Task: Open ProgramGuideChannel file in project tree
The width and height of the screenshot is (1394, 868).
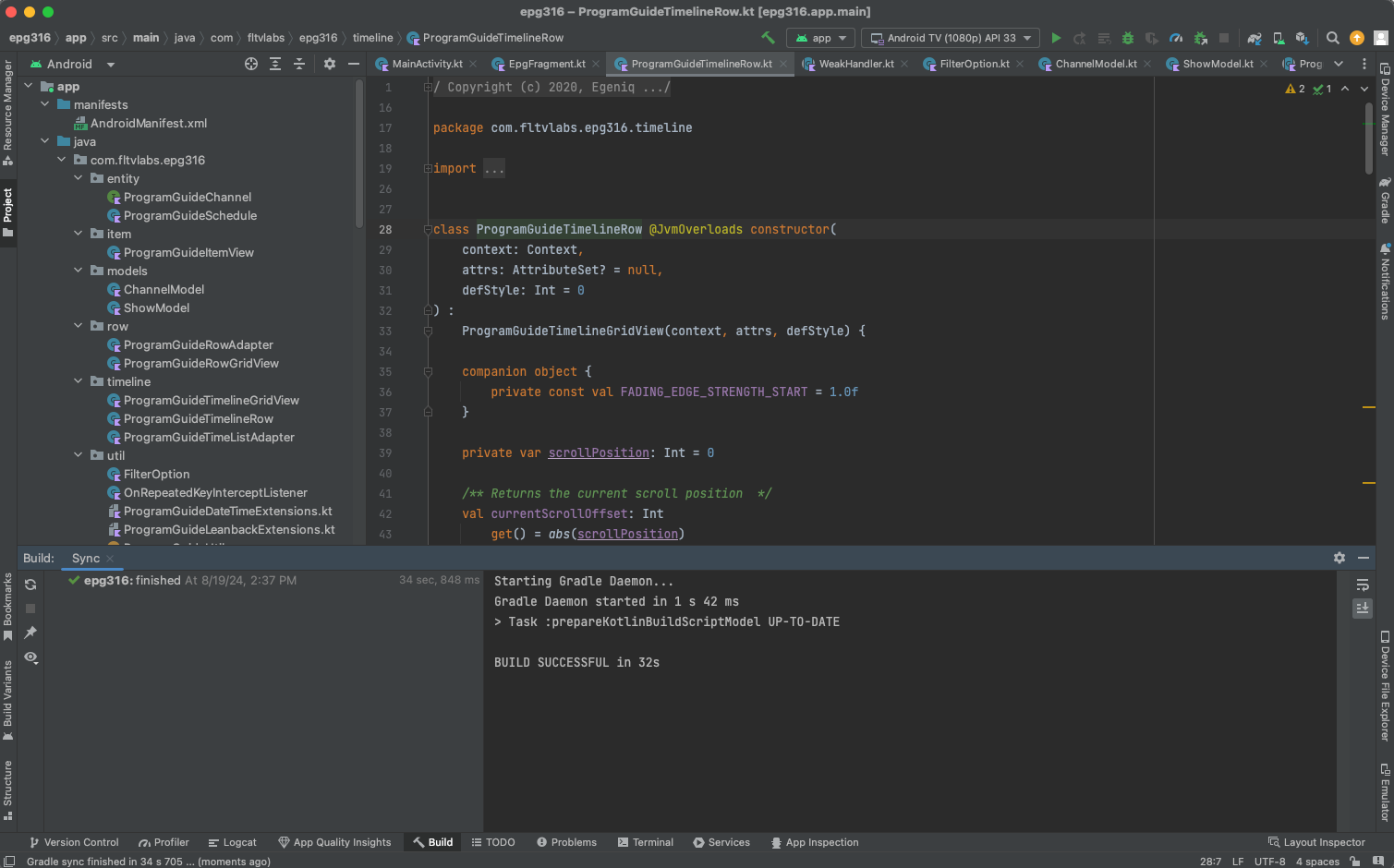Action: [x=187, y=197]
